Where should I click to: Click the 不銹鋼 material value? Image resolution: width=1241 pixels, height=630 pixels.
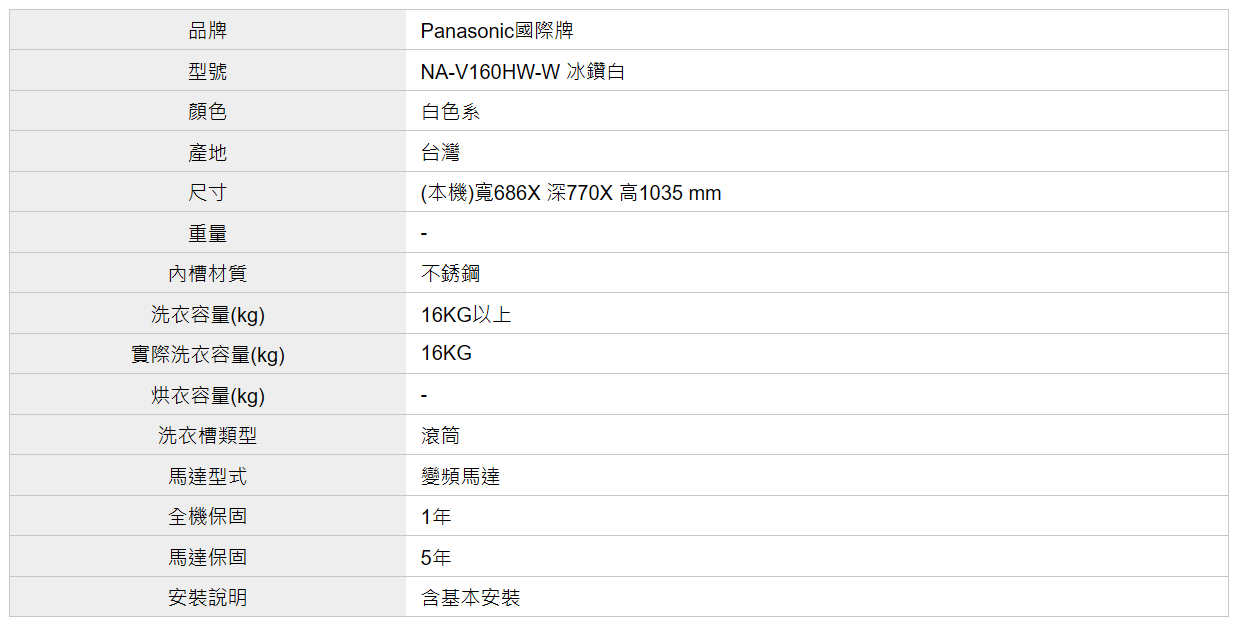tap(450, 274)
